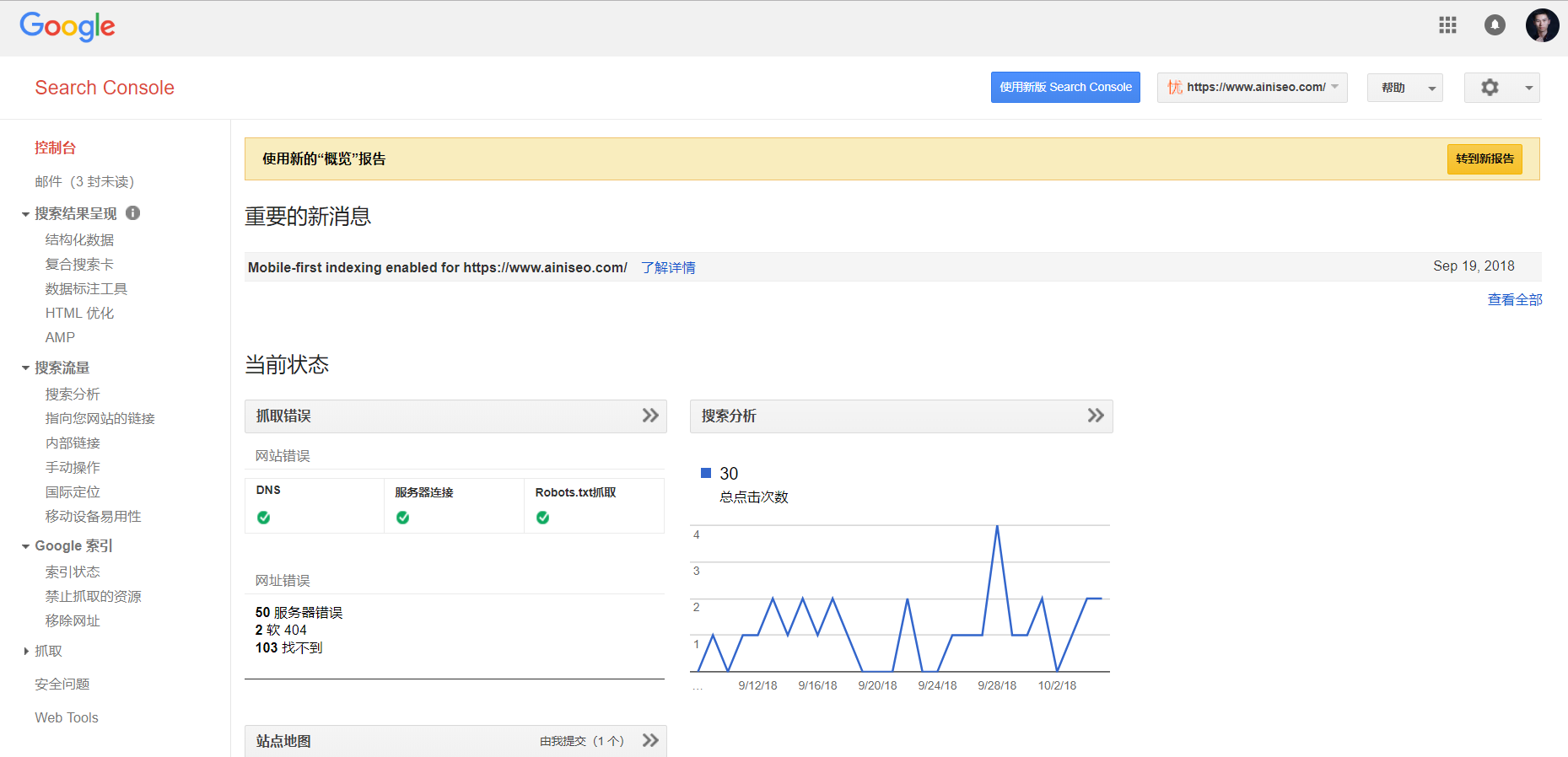This screenshot has height=757, width=1568.
Task: Open 站点地图 via its double-arrow icon
Action: (650, 740)
